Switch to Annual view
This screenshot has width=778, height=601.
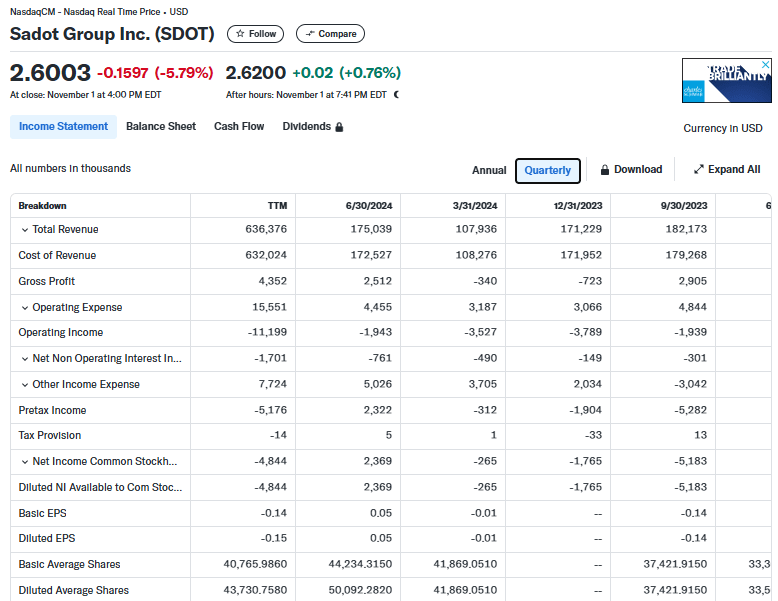pos(489,170)
